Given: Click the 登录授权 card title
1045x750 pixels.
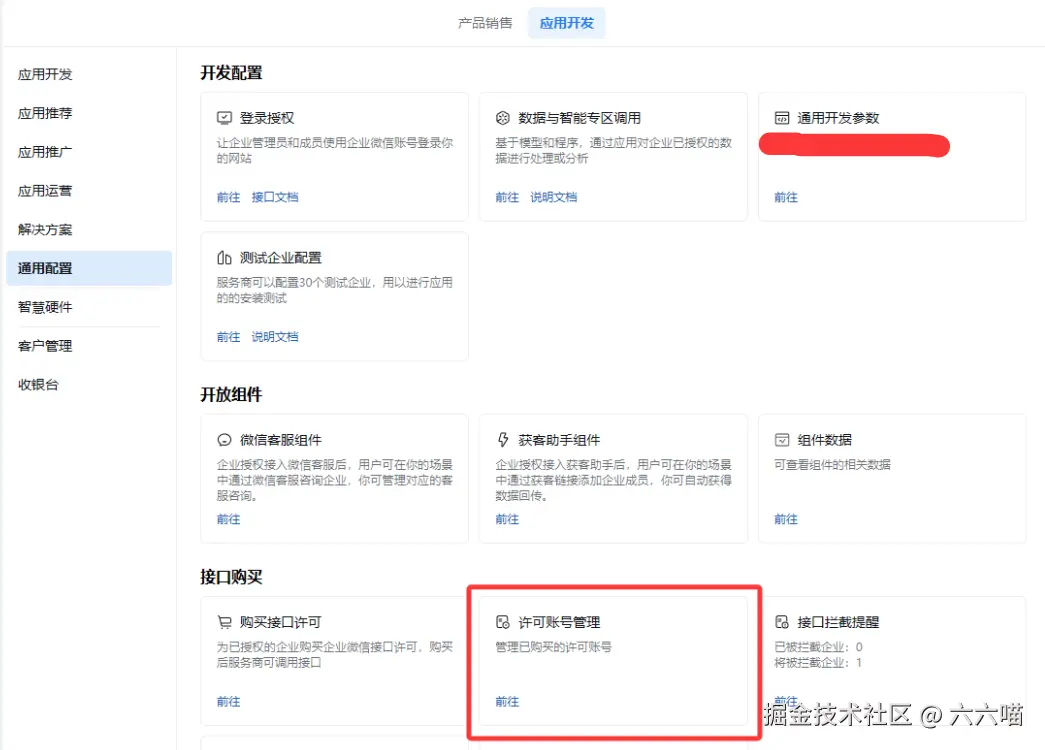Looking at the screenshot, I should point(267,118).
